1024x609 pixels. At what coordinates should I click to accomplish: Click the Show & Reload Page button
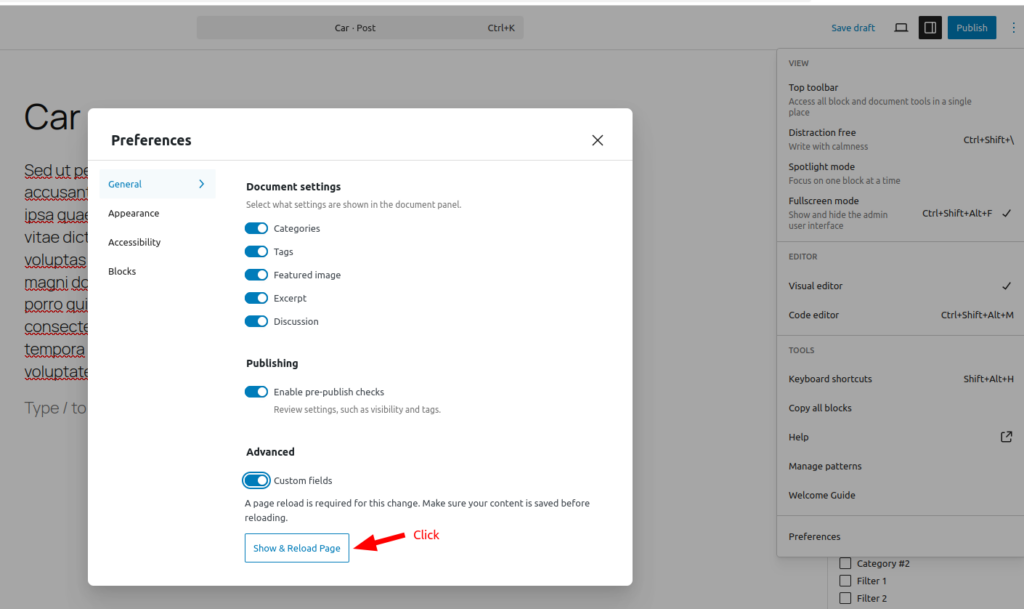pyautogui.click(x=297, y=548)
